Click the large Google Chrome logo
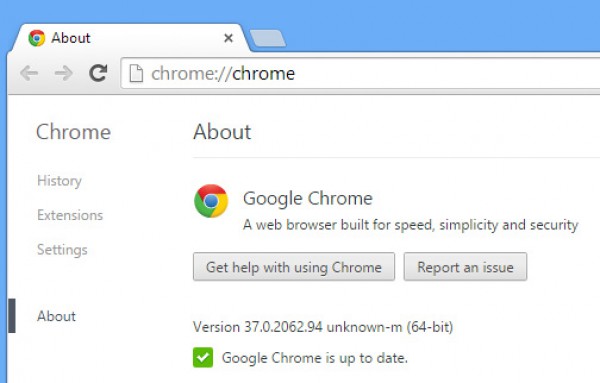This screenshot has width=600, height=383. [211, 201]
